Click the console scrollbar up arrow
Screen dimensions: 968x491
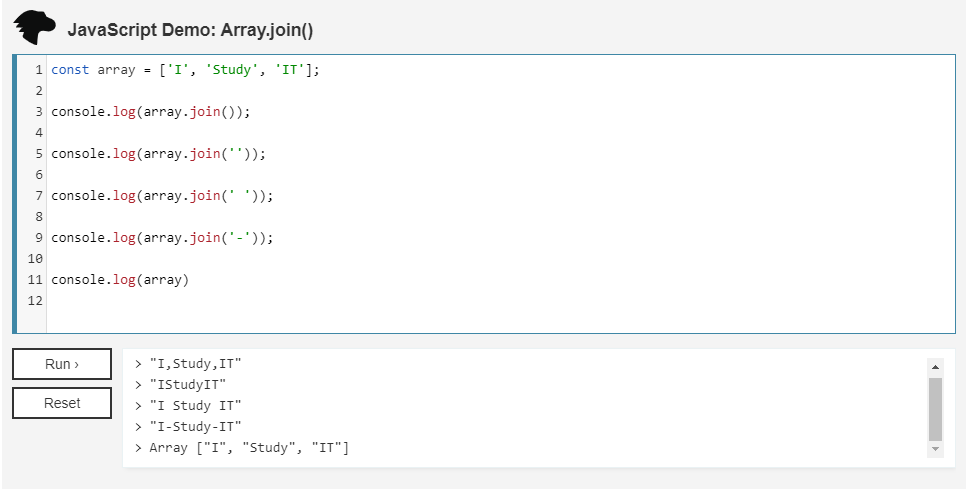935,366
